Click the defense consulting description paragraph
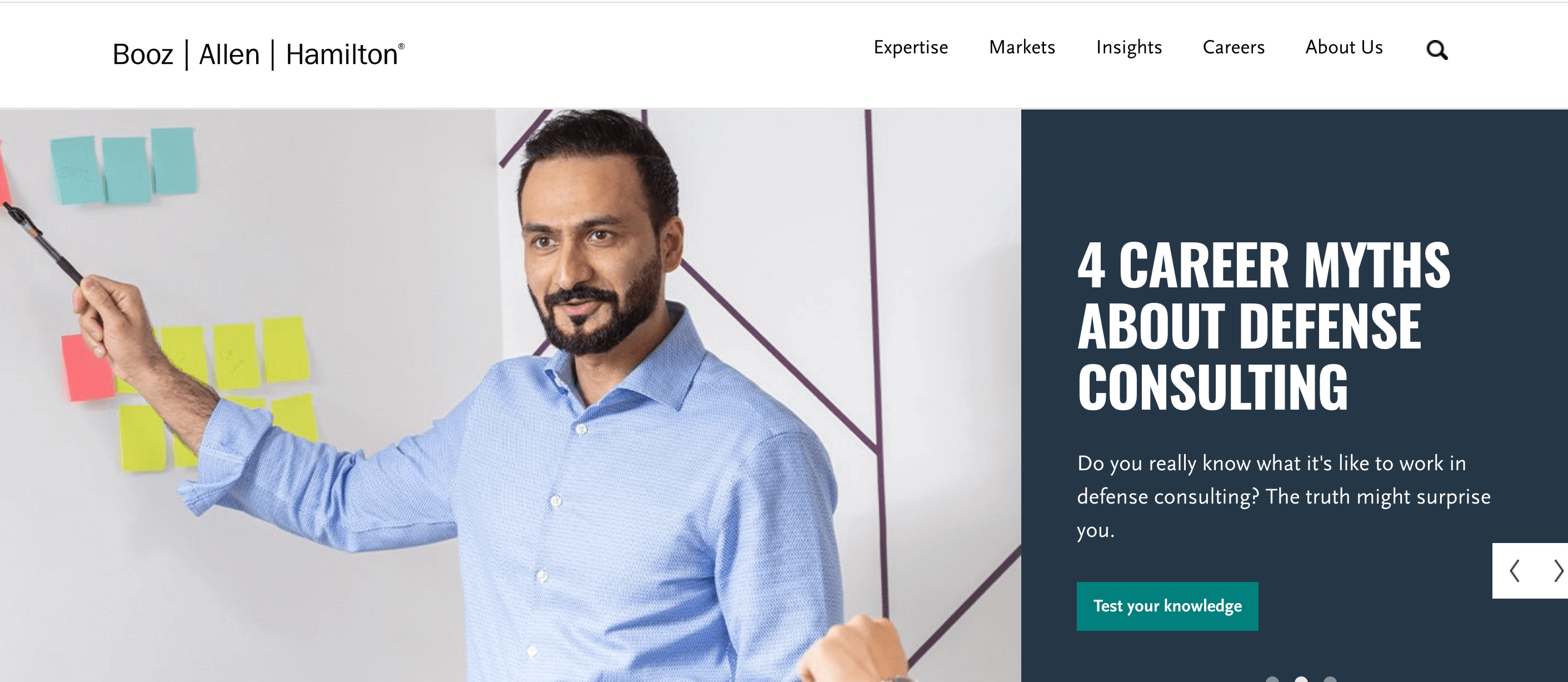 1283,496
